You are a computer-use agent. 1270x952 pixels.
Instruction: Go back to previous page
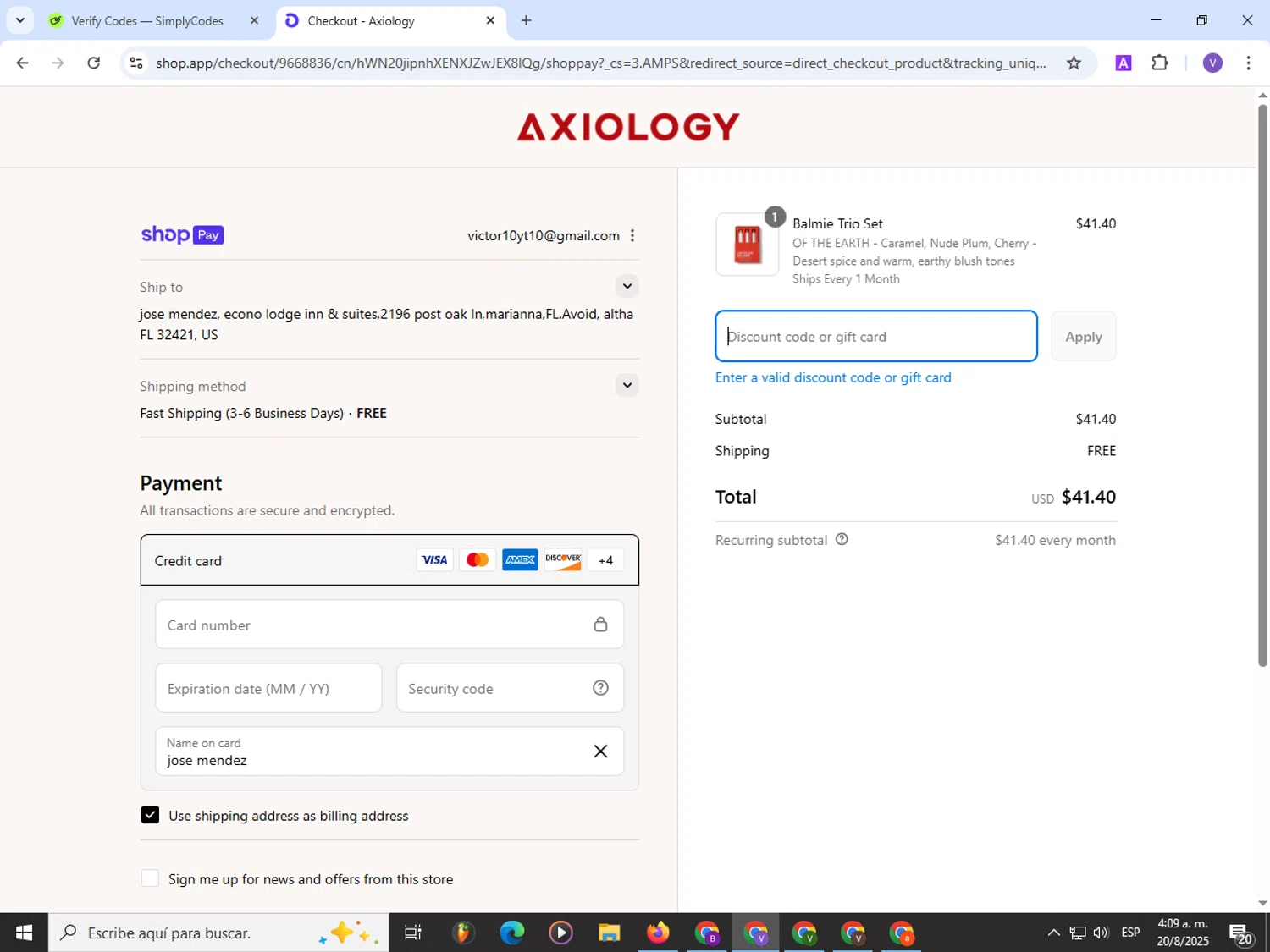point(23,63)
